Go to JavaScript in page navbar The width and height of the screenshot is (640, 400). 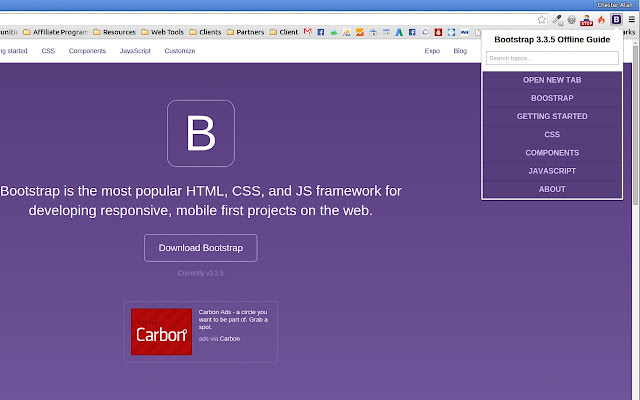pyautogui.click(x=135, y=51)
